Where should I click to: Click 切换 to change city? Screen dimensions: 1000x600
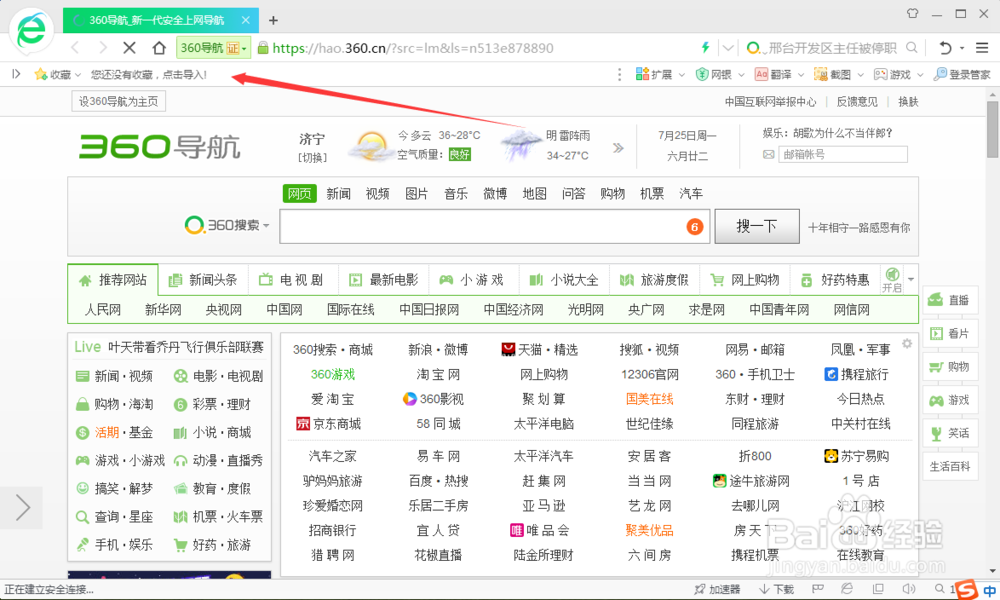pos(312,157)
